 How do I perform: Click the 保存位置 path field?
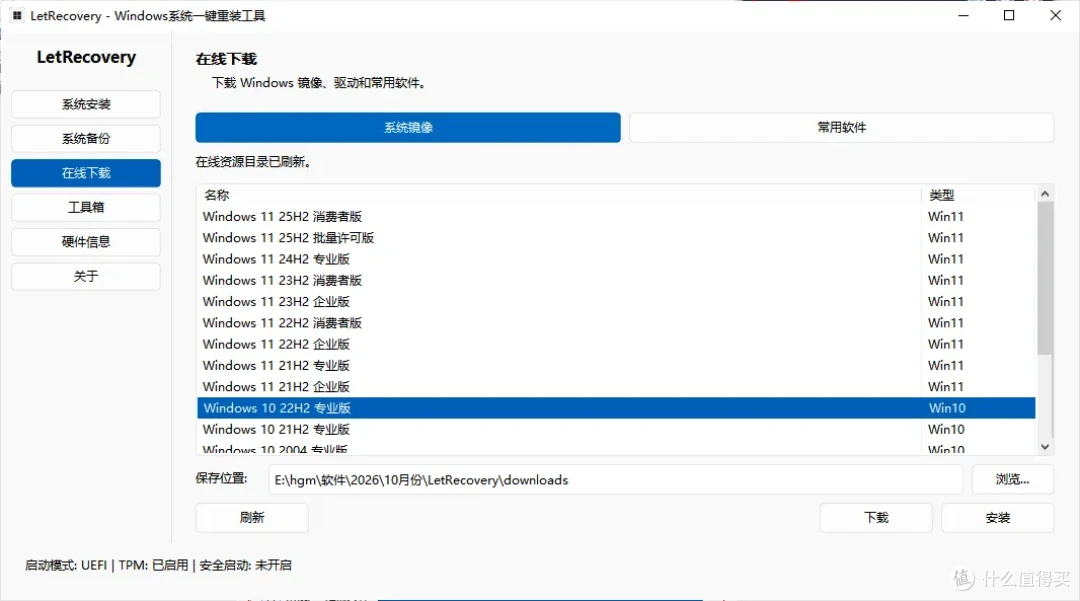(x=615, y=480)
